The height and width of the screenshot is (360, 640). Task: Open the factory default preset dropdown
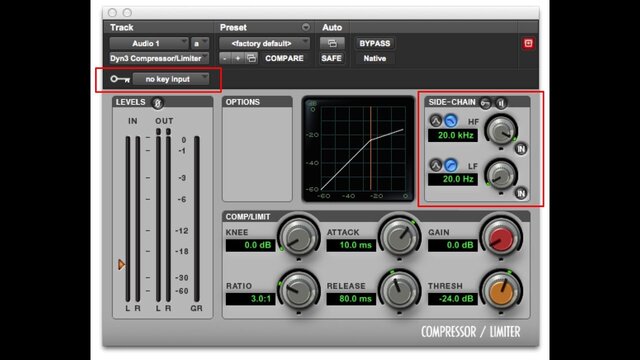pyautogui.click(x=264, y=43)
